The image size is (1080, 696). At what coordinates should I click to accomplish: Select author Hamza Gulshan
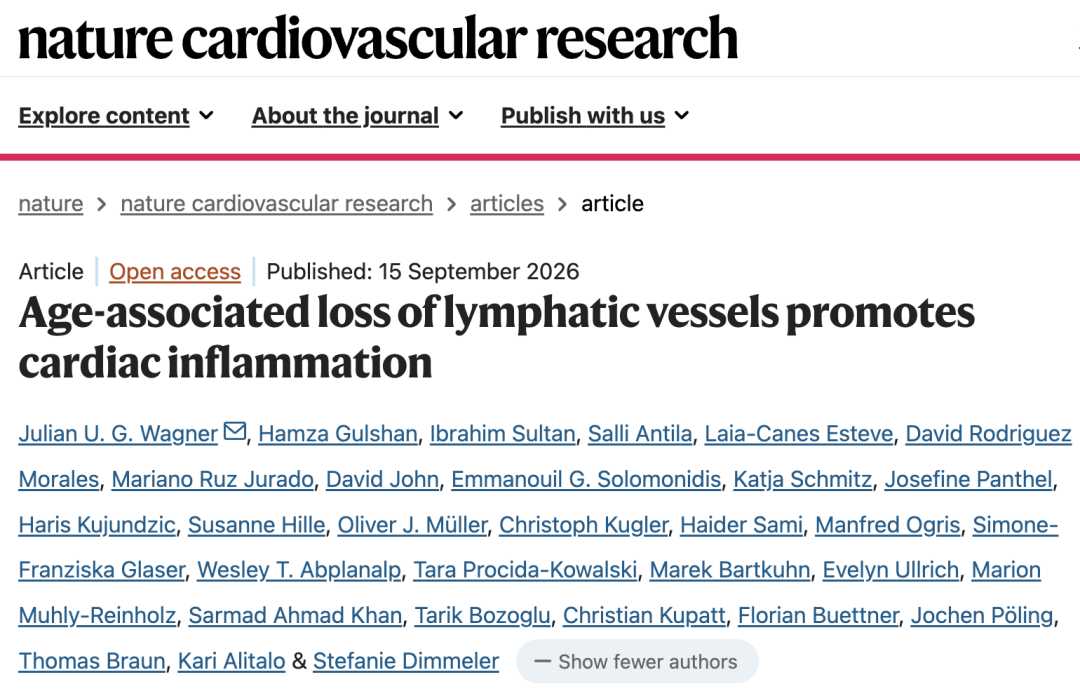[x=338, y=433]
